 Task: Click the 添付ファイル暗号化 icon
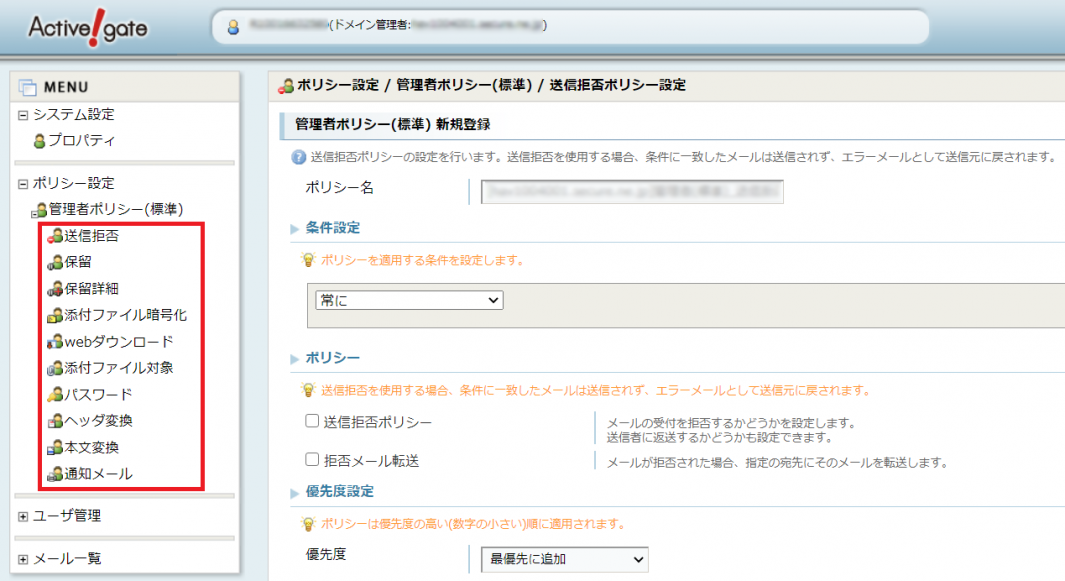pyautogui.click(x=55, y=316)
